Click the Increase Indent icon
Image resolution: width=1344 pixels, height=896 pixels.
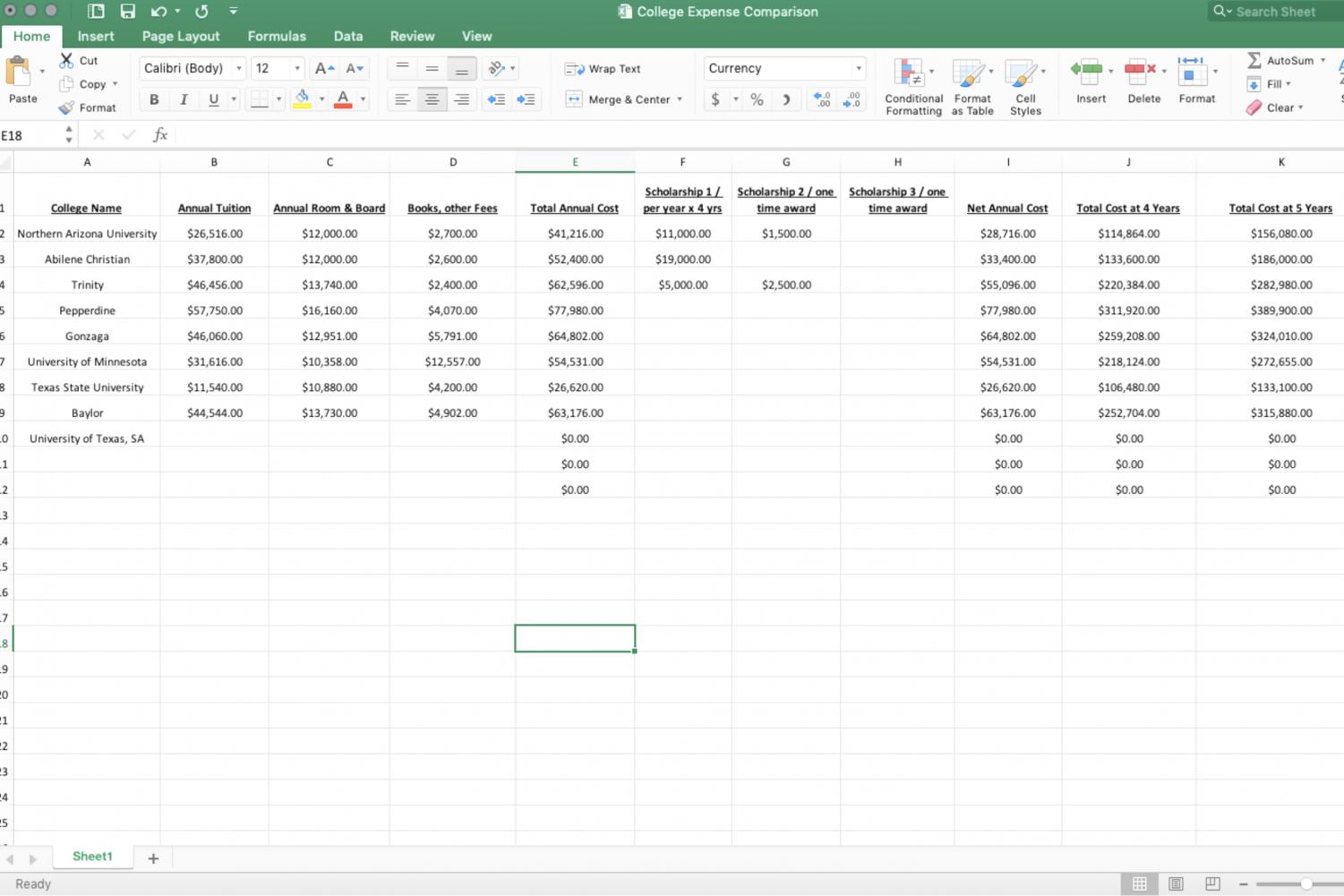[526, 99]
